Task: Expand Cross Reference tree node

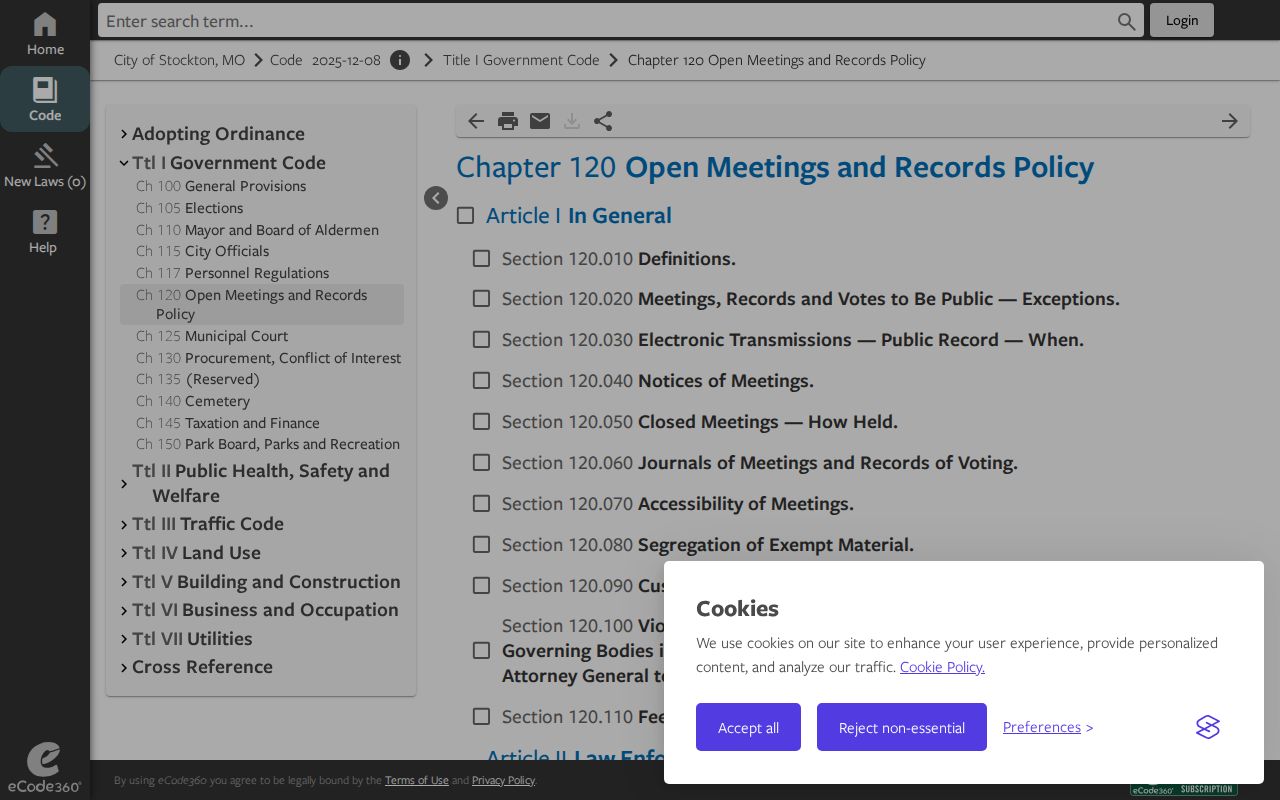Action: (124, 667)
